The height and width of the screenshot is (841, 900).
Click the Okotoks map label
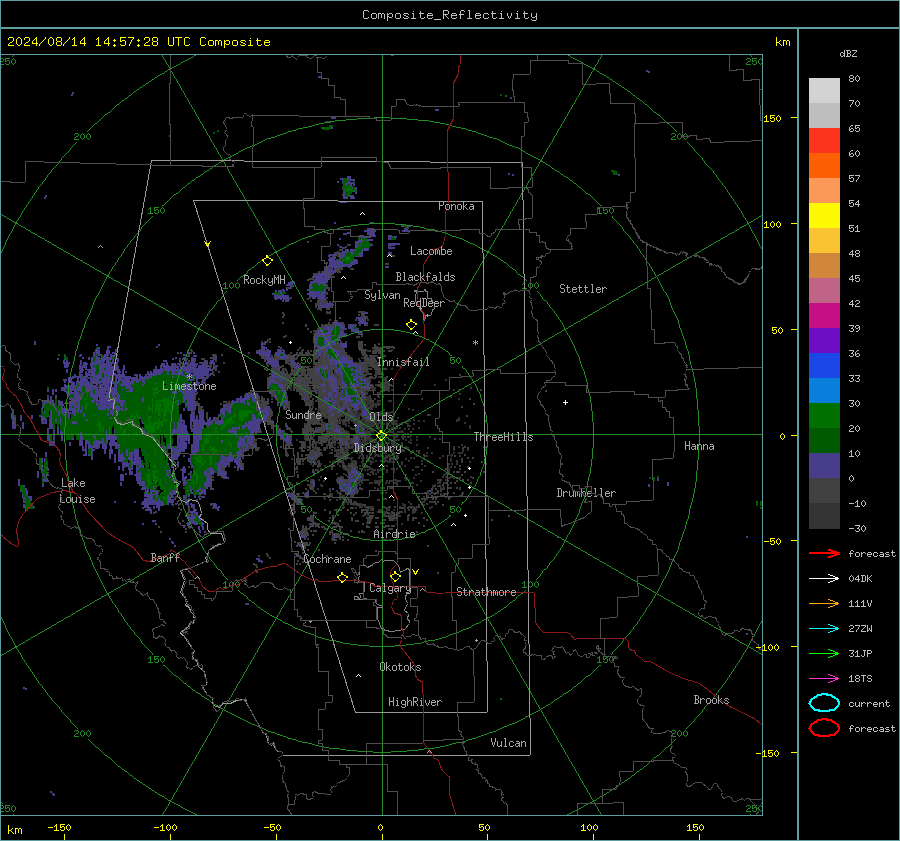[x=400, y=667]
